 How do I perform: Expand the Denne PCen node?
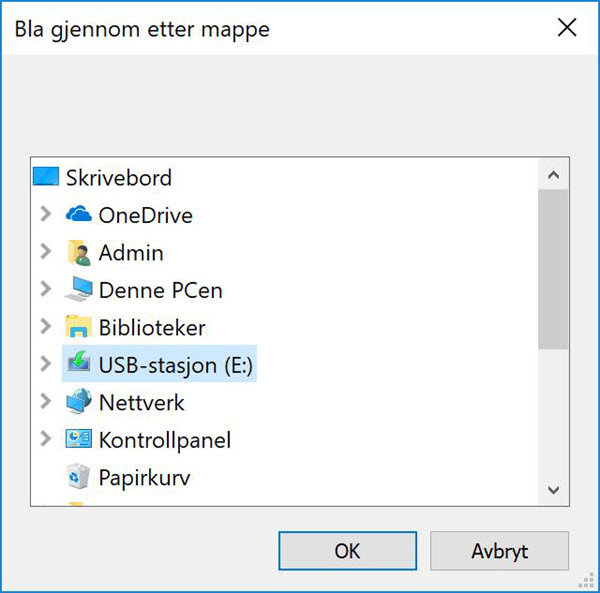(45, 290)
